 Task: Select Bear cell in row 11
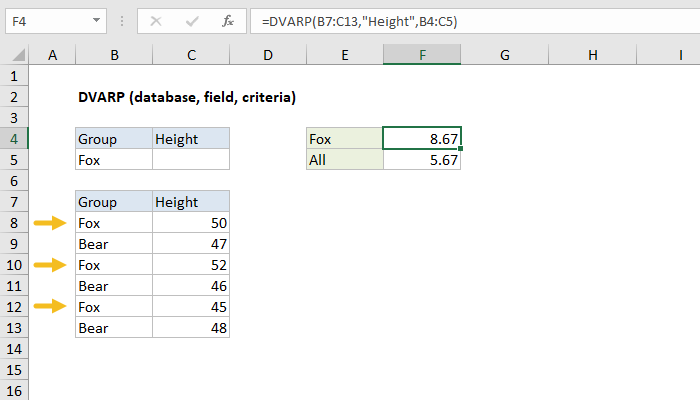[114, 286]
